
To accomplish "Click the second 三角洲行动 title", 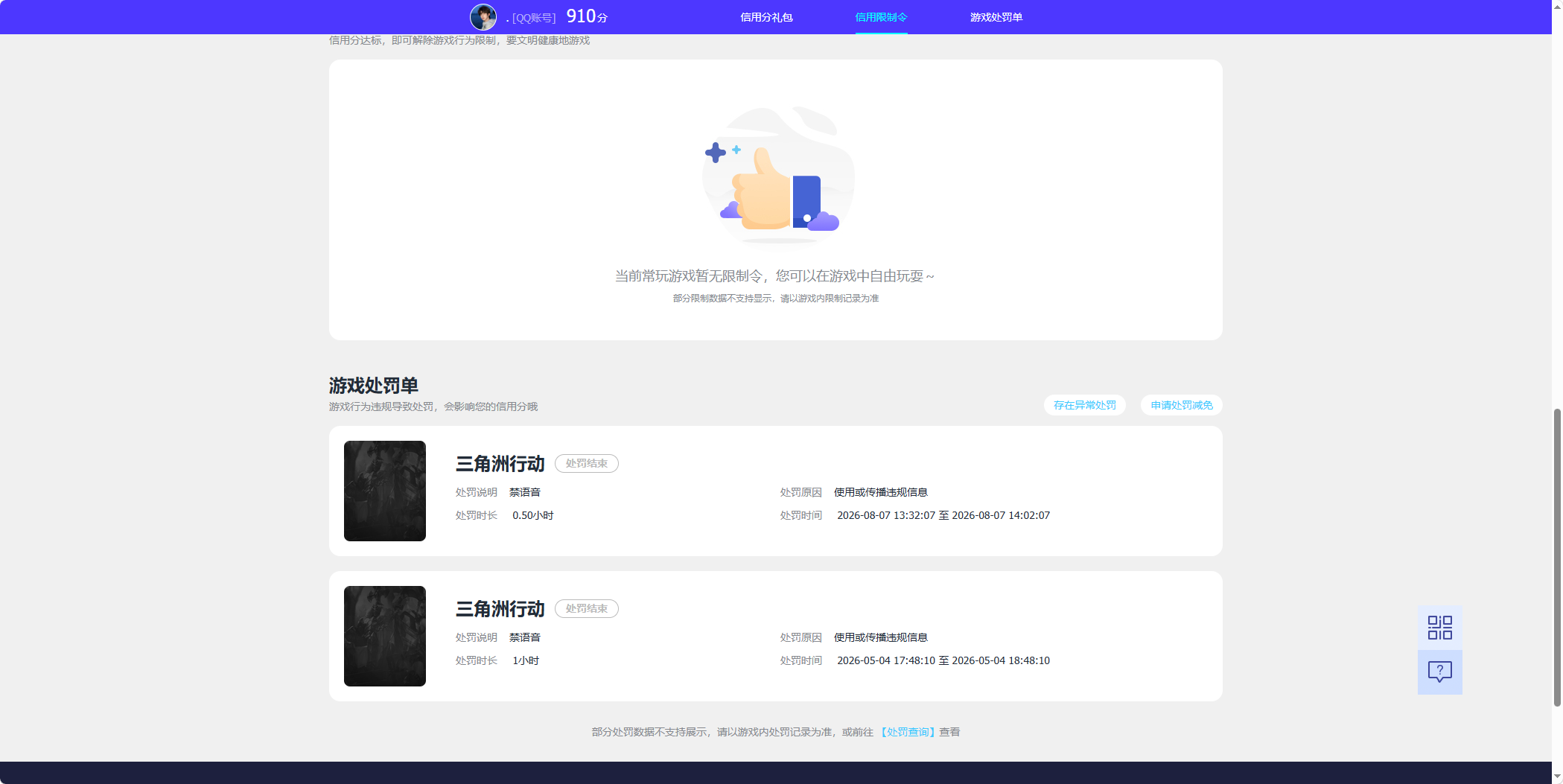I will click(x=500, y=609).
